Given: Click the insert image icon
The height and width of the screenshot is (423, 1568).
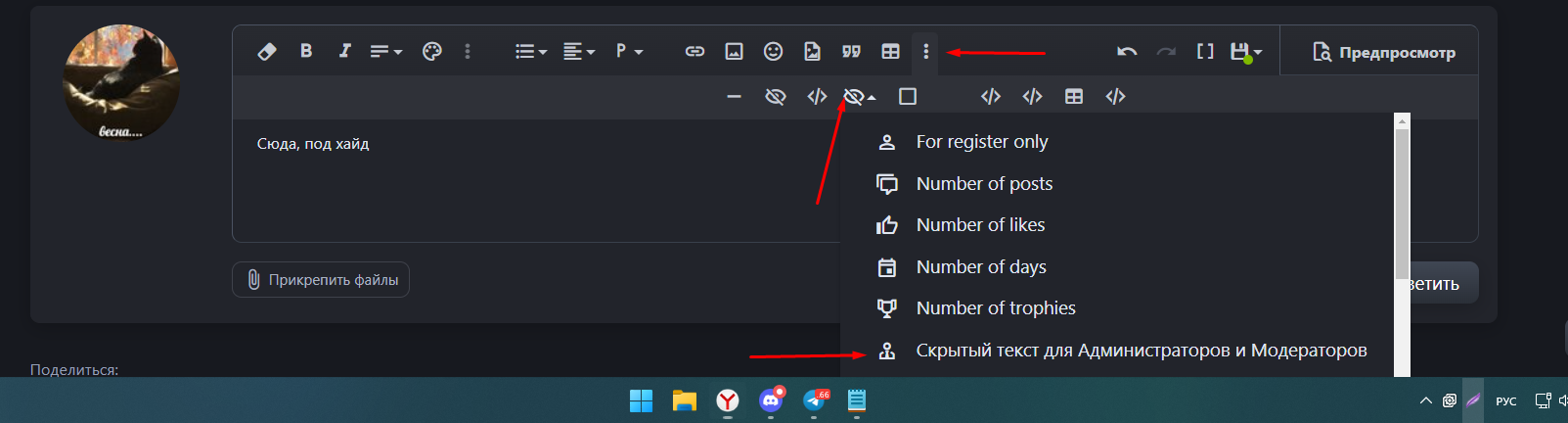Looking at the screenshot, I should [x=734, y=52].
